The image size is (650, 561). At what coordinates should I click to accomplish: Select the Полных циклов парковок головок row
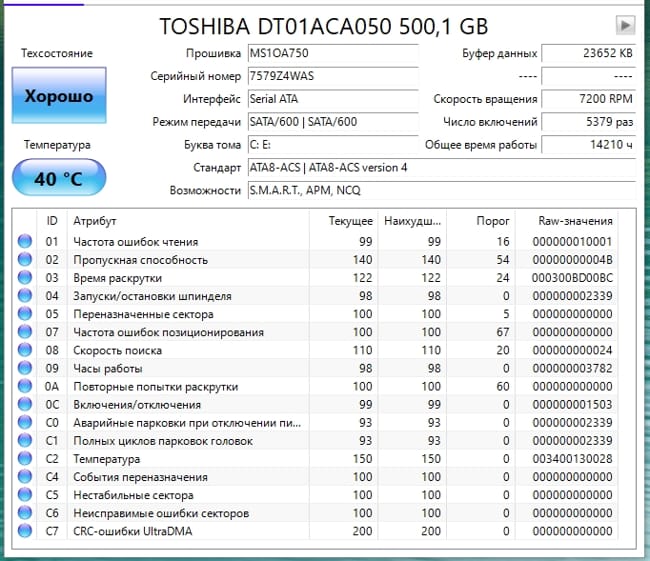tap(315, 440)
